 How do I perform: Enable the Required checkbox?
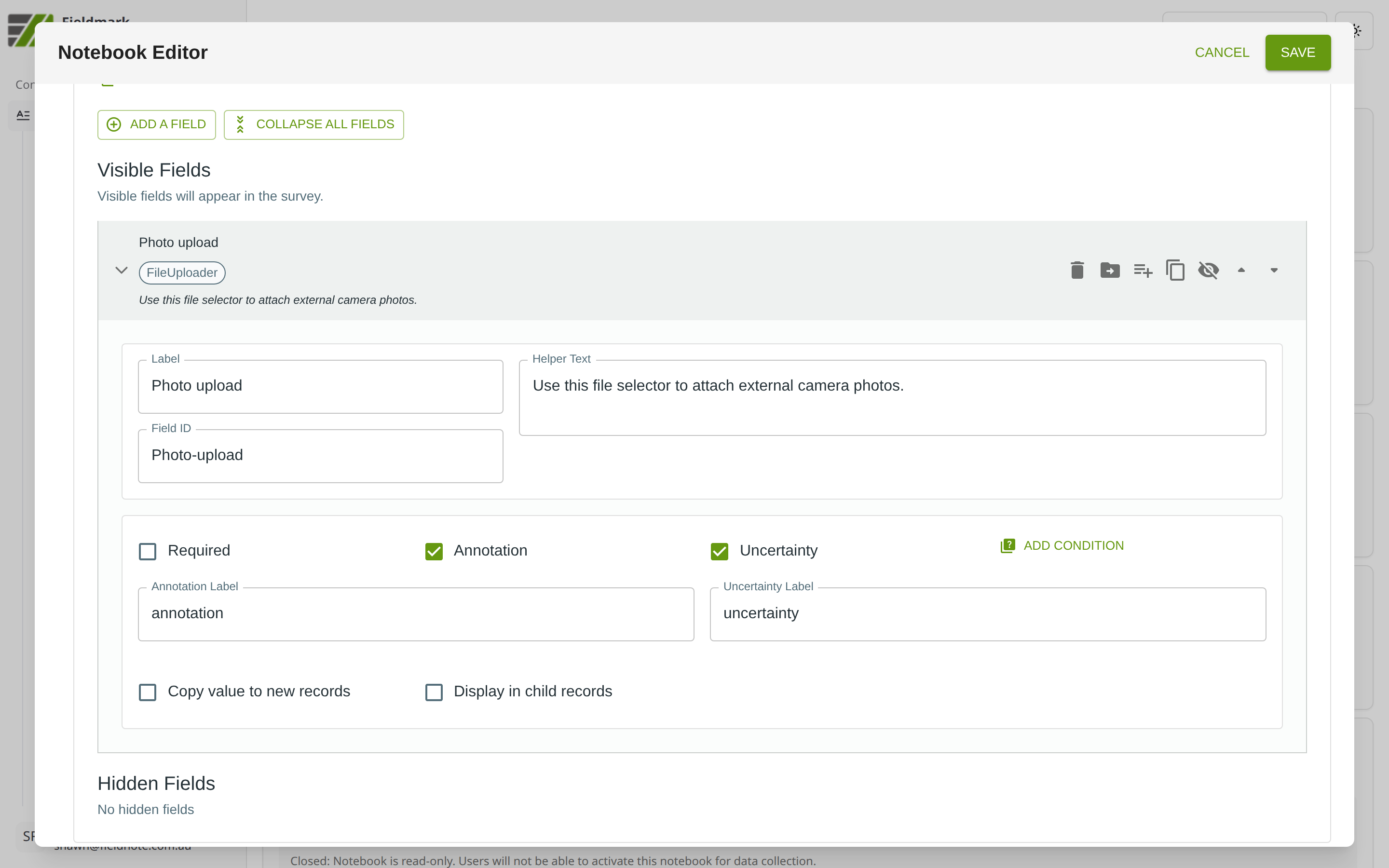[148, 551]
